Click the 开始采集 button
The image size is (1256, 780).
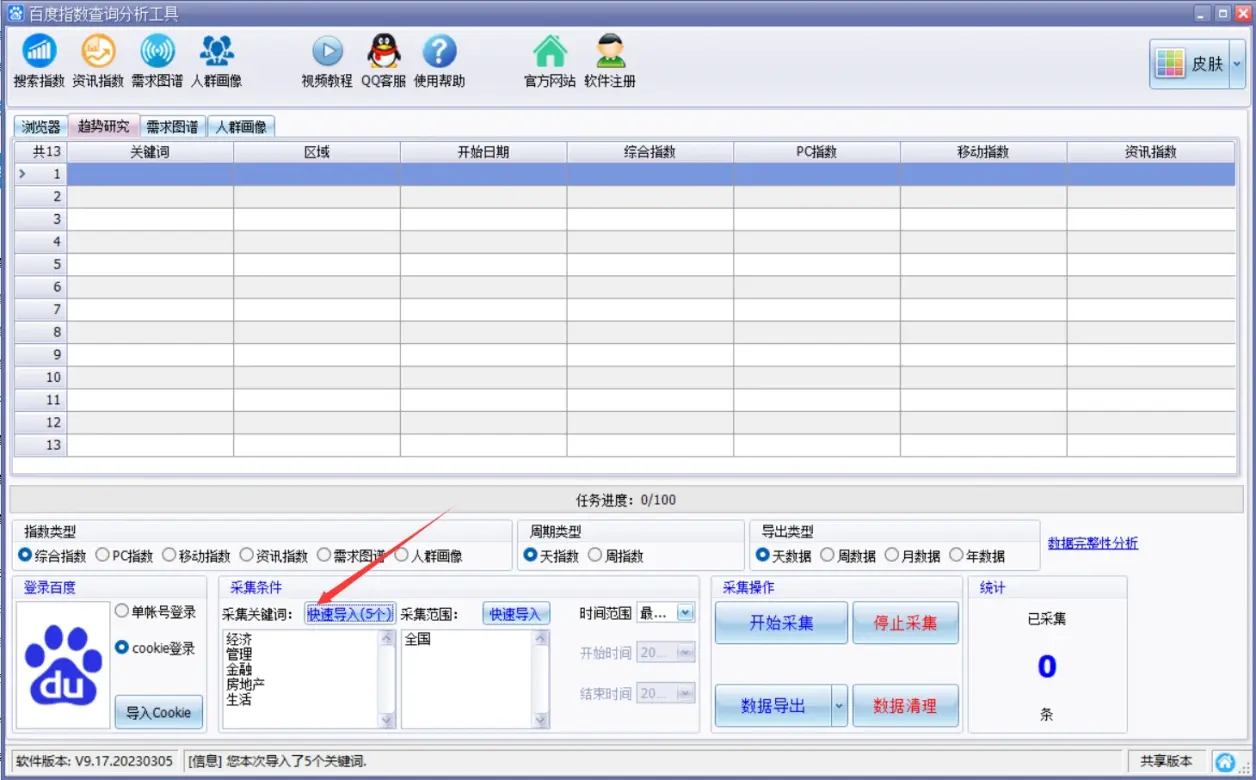click(x=781, y=623)
